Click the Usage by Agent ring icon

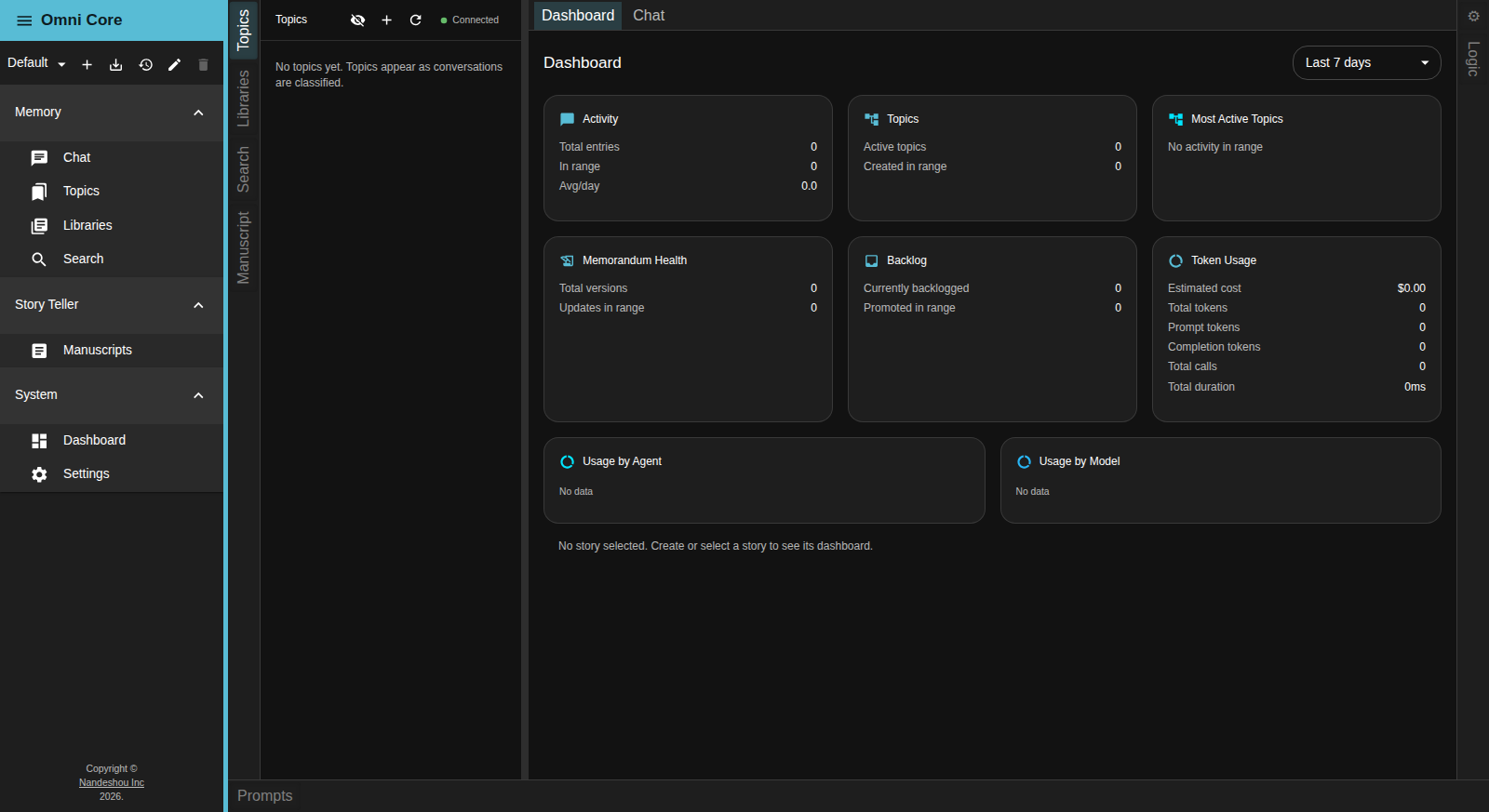click(x=567, y=461)
